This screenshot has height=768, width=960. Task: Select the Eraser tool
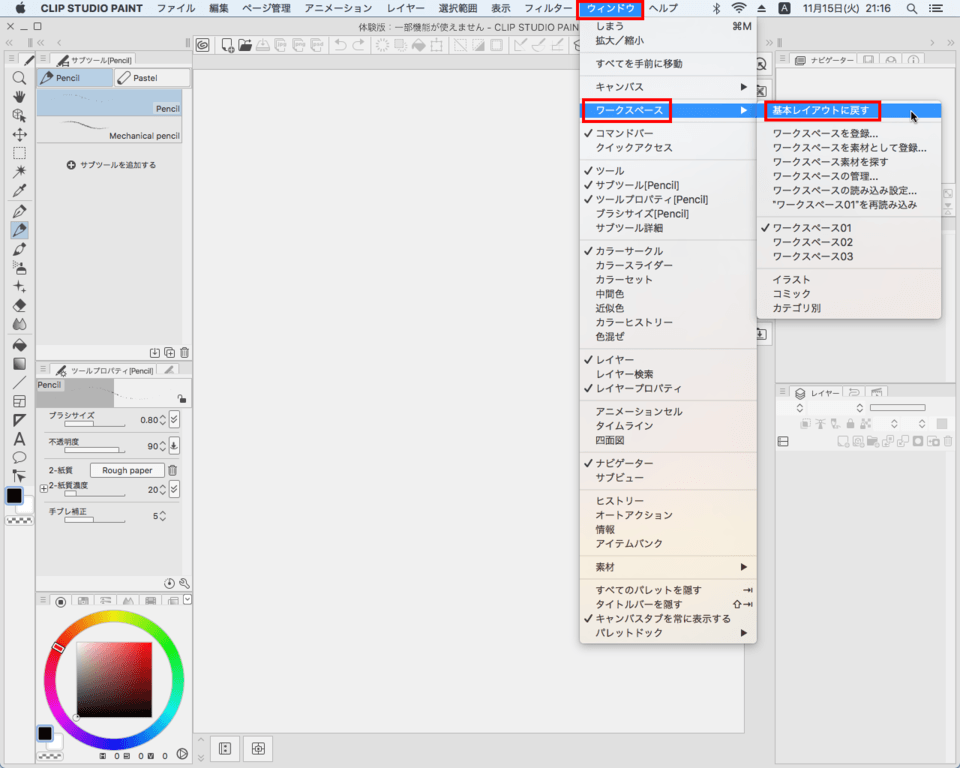click(x=20, y=306)
